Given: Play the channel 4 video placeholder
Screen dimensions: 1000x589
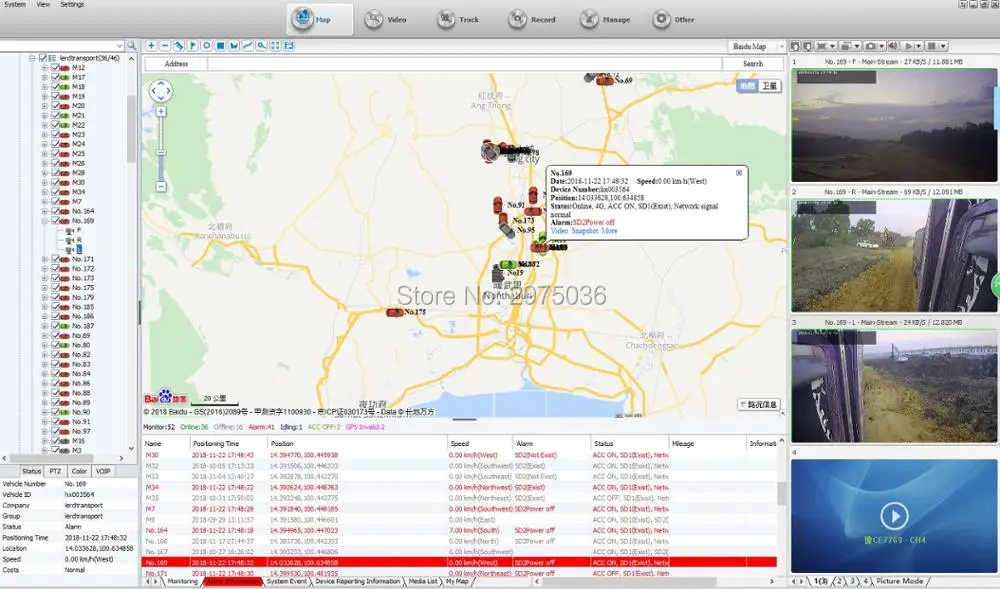Looking at the screenshot, I should coord(894,516).
